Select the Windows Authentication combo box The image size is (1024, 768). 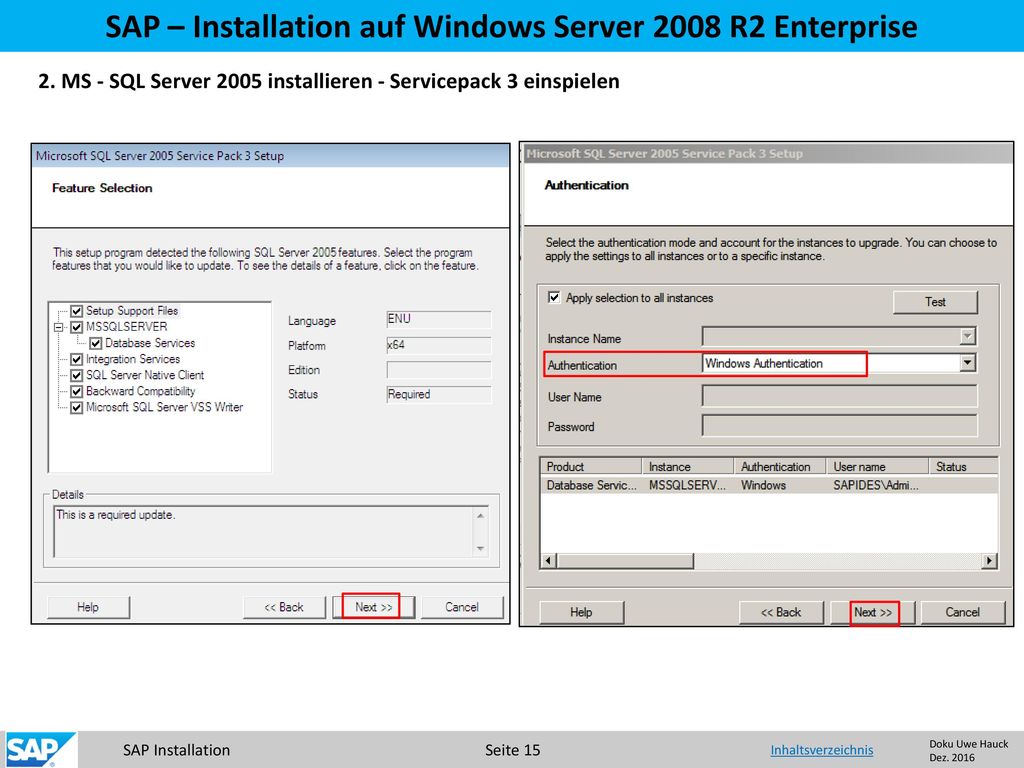pyautogui.click(x=839, y=363)
